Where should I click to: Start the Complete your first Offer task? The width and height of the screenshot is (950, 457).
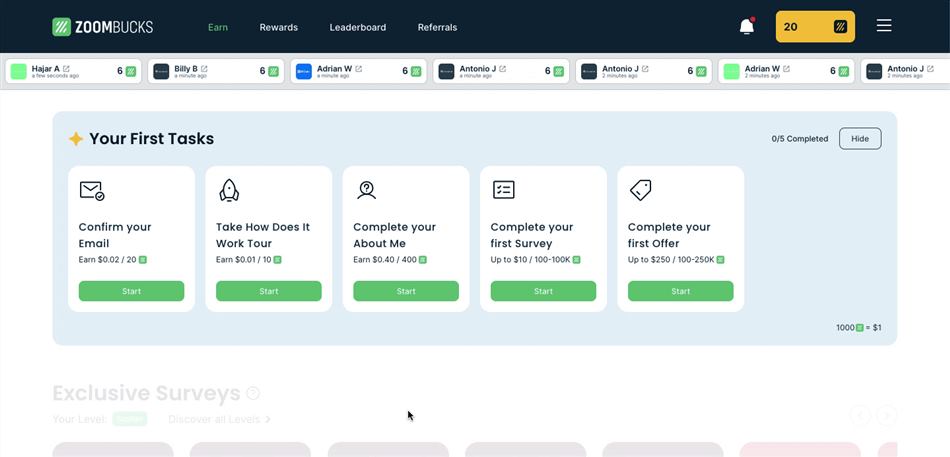tap(680, 291)
